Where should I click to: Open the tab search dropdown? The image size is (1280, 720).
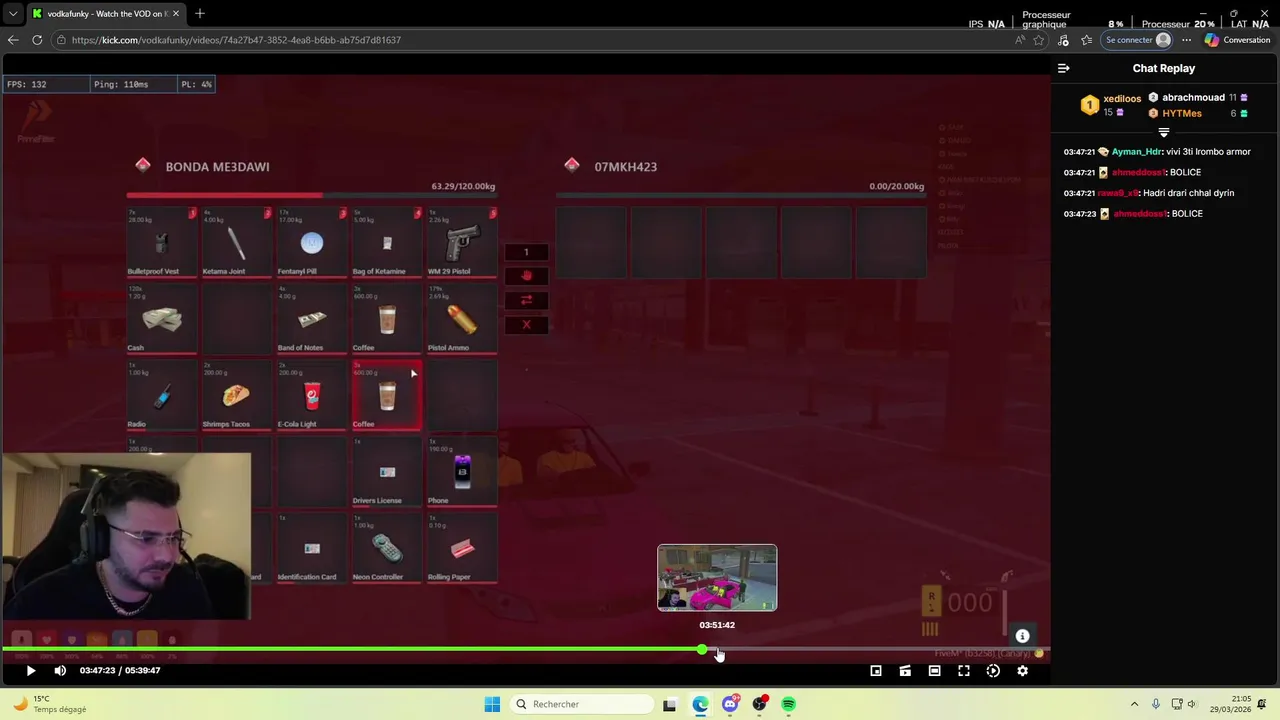[x=12, y=14]
